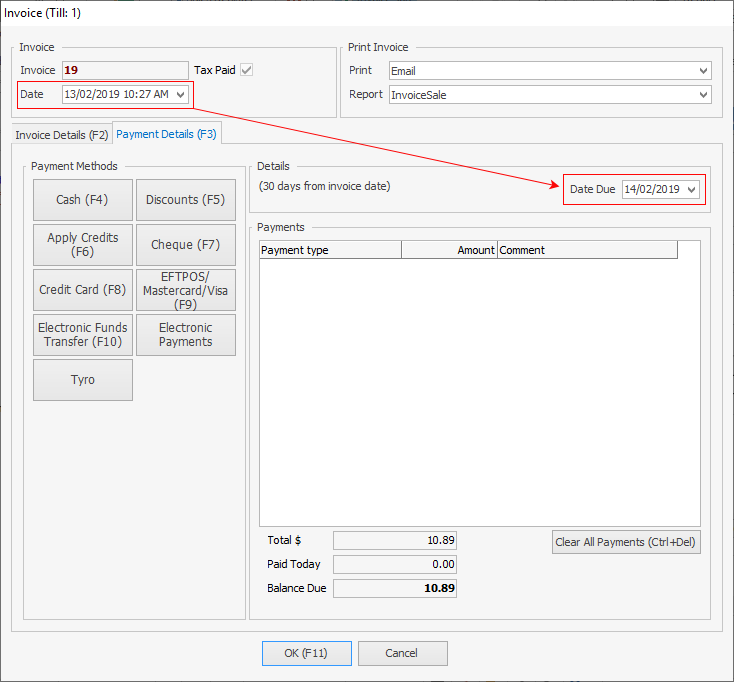Viewport: 734px width, 682px height.
Task: Click the Cash (F4) payment button
Action: click(x=83, y=199)
